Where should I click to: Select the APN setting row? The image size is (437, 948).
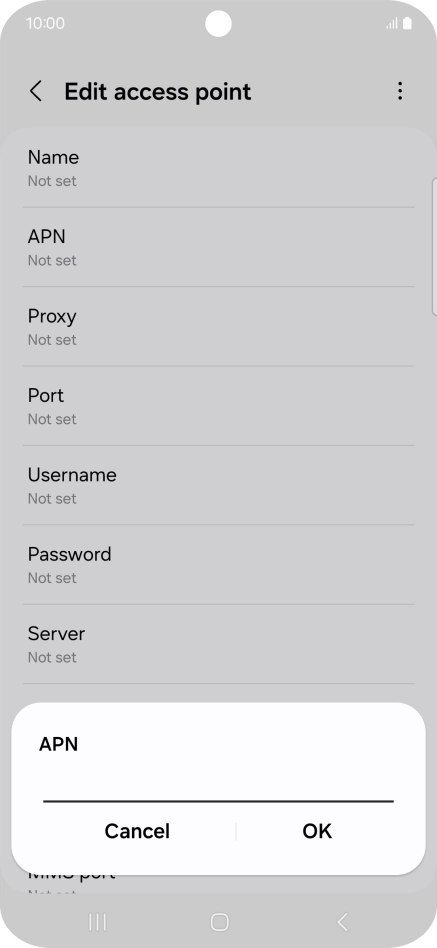(x=218, y=247)
